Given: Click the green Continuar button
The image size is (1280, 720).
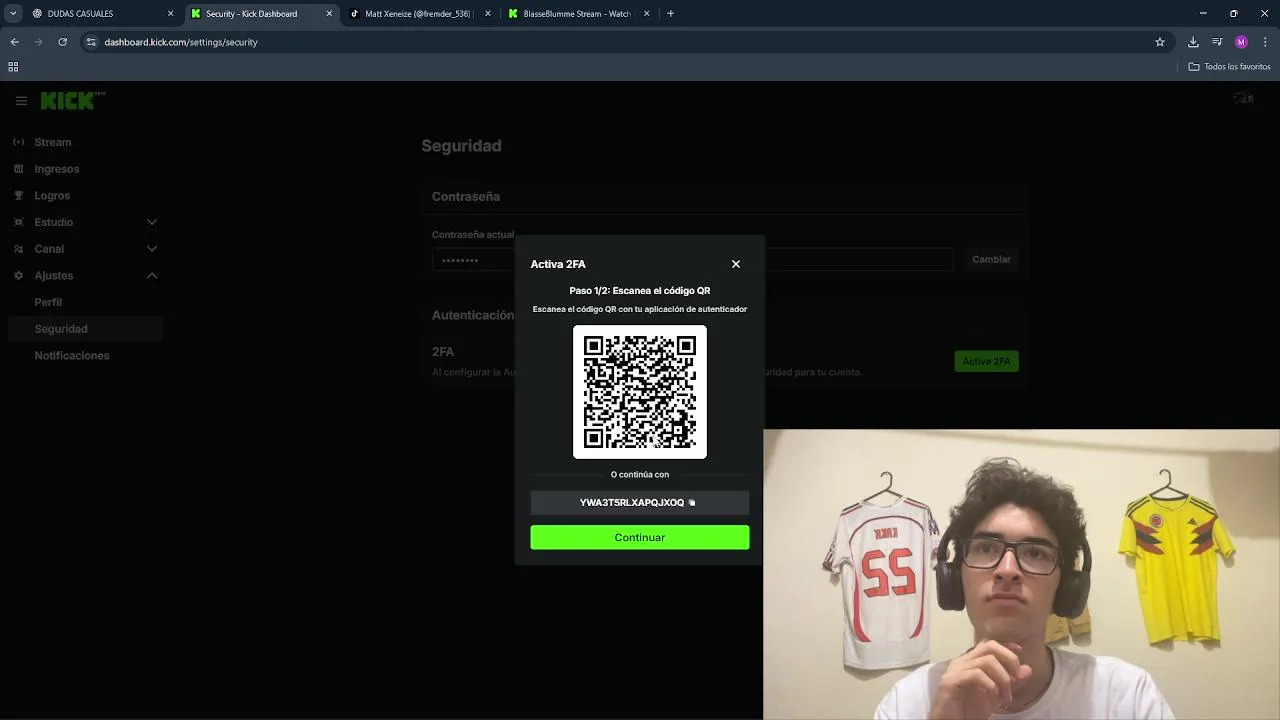Looking at the screenshot, I should (x=640, y=537).
